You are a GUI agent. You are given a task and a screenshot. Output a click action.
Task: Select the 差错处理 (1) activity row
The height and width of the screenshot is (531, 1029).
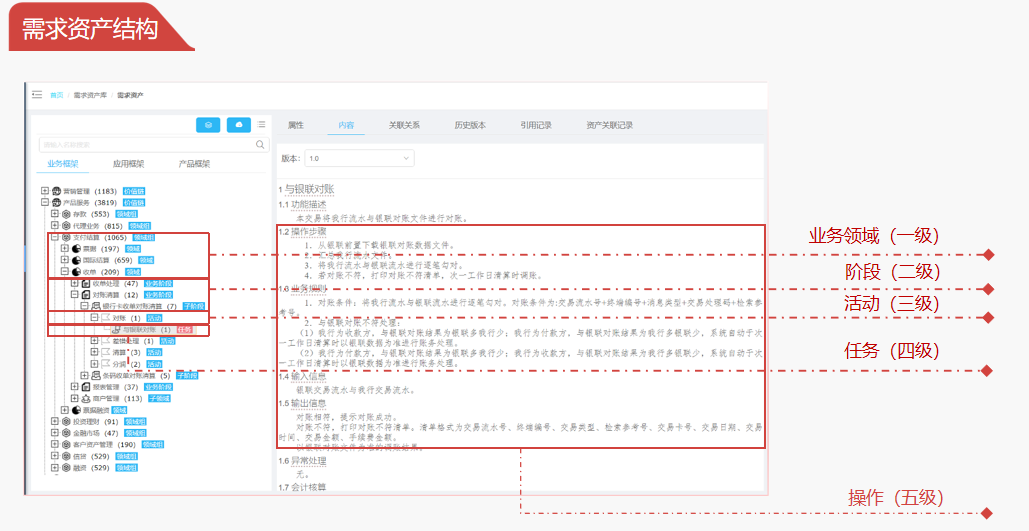coord(133,341)
